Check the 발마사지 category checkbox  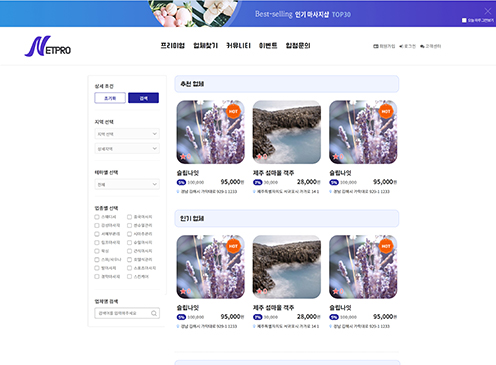[x=97, y=268]
